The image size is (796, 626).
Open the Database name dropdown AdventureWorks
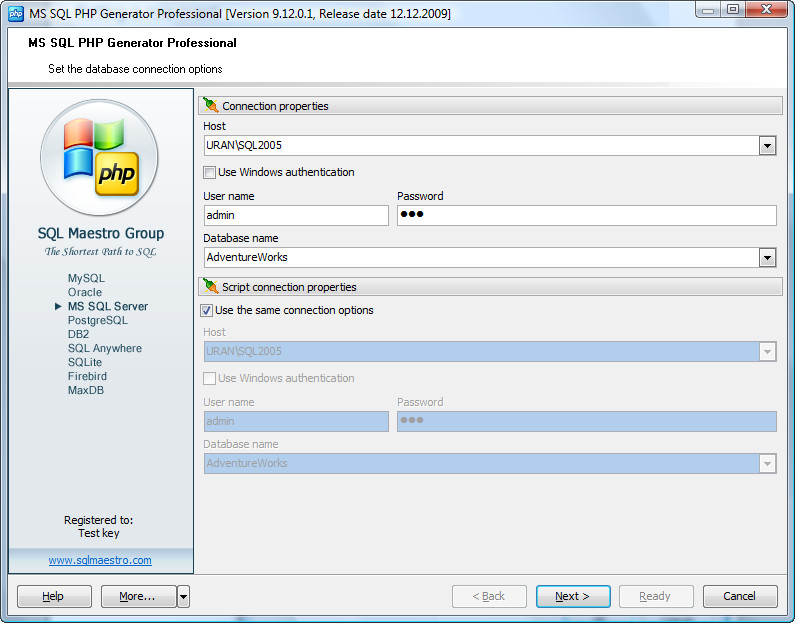pyautogui.click(x=767, y=258)
